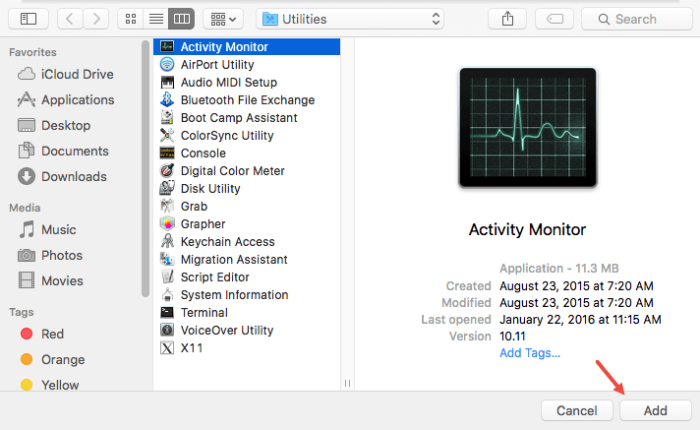The width and height of the screenshot is (700, 430).
Task: Open Desktop in sidebar
Action: pos(54,125)
